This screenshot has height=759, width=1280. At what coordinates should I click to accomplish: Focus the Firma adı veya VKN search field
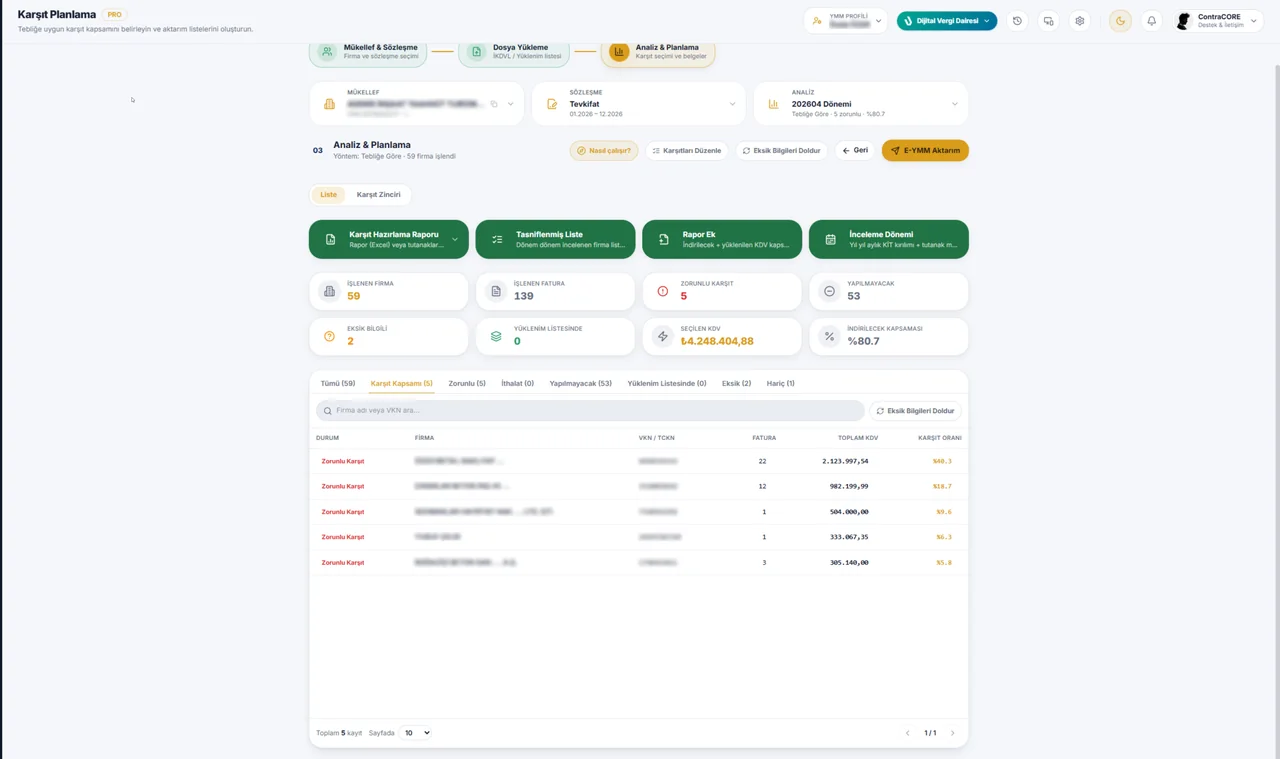point(590,411)
